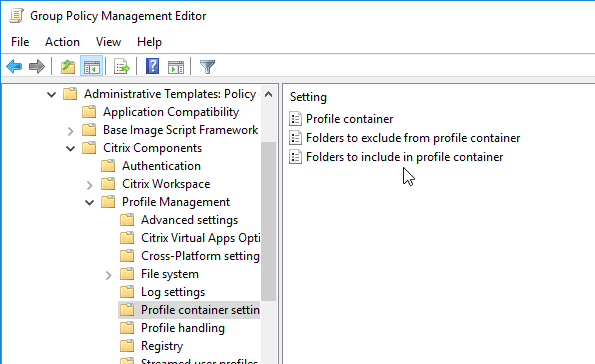Click the Back arrow toolbar icon
Screen dimensions: 595x364
(x=14, y=67)
